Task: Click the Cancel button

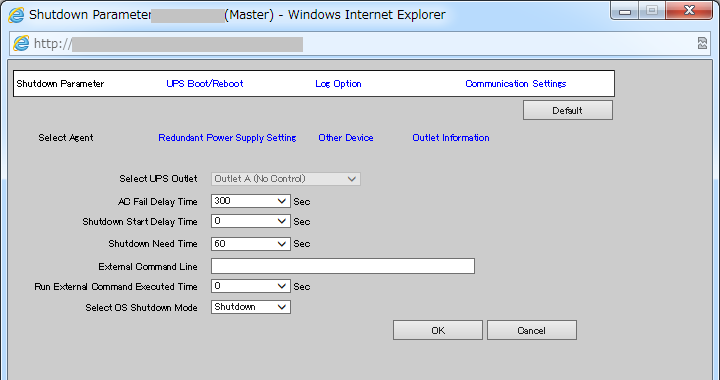Action: (532, 330)
